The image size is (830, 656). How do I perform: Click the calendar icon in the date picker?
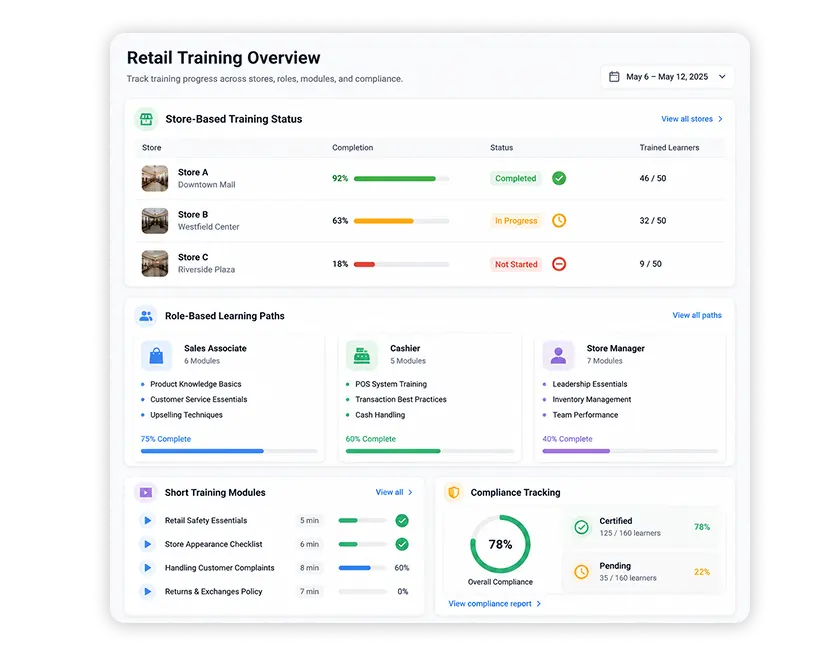coord(614,77)
